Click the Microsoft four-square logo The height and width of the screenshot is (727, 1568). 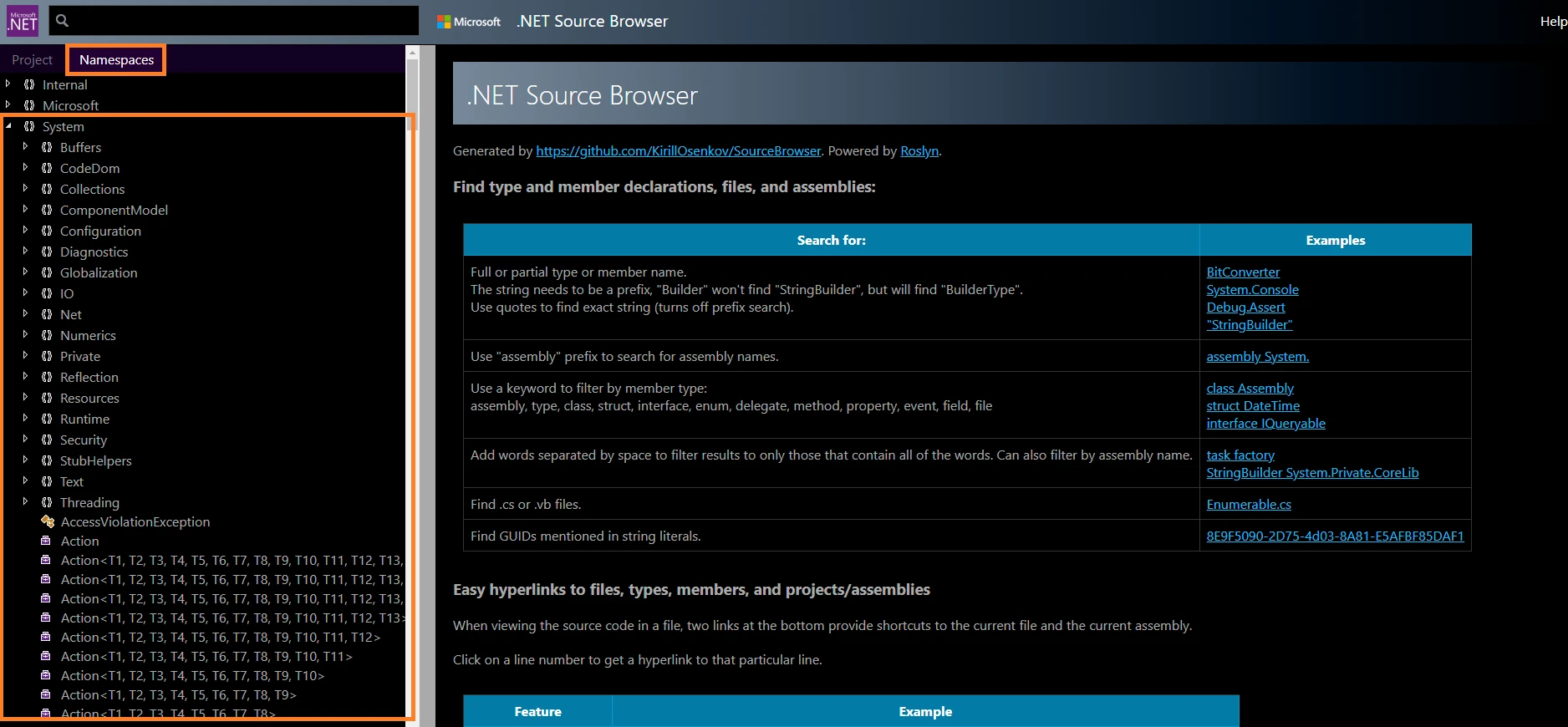click(x=444, y=22)
